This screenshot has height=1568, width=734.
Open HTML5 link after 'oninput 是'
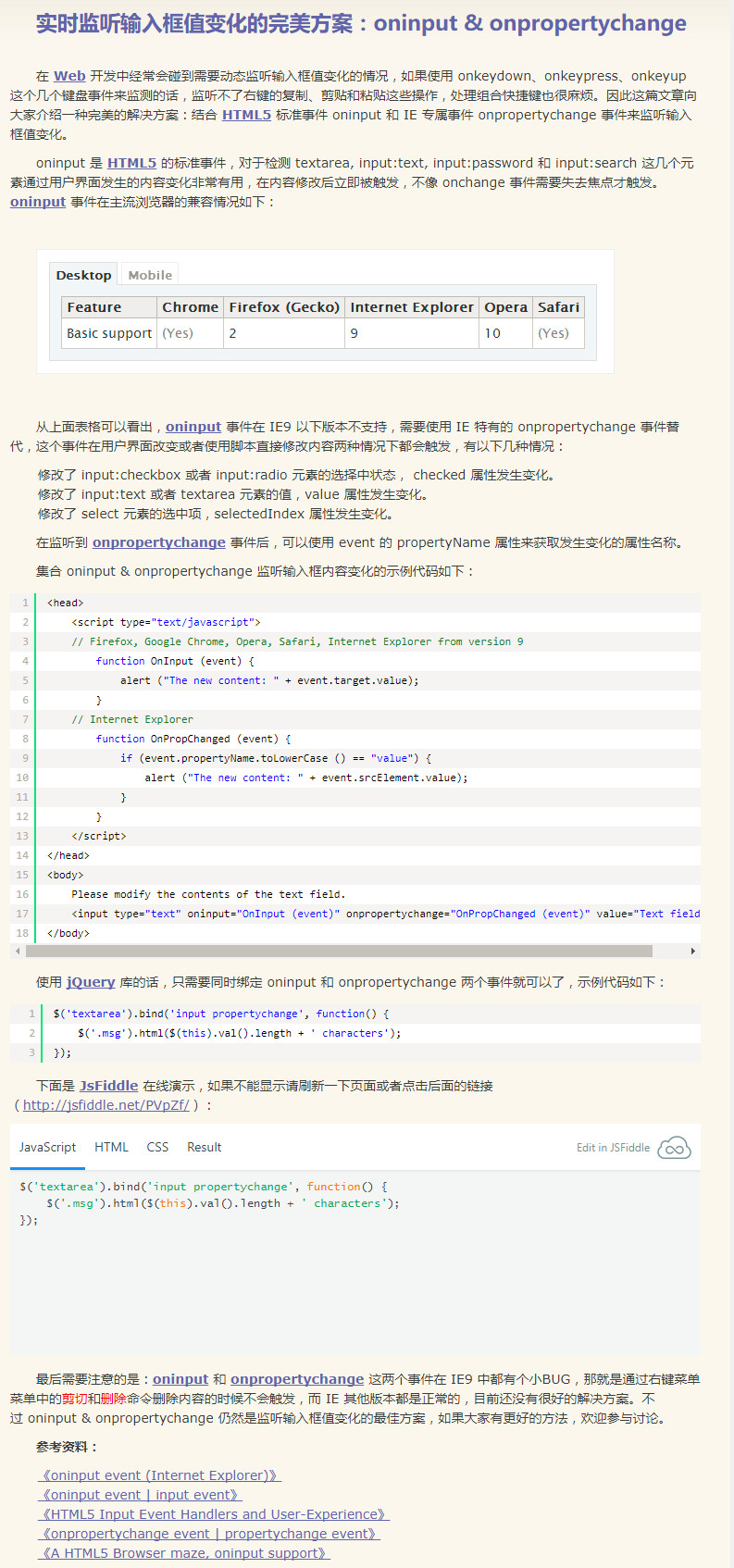[x=131, y=163]
